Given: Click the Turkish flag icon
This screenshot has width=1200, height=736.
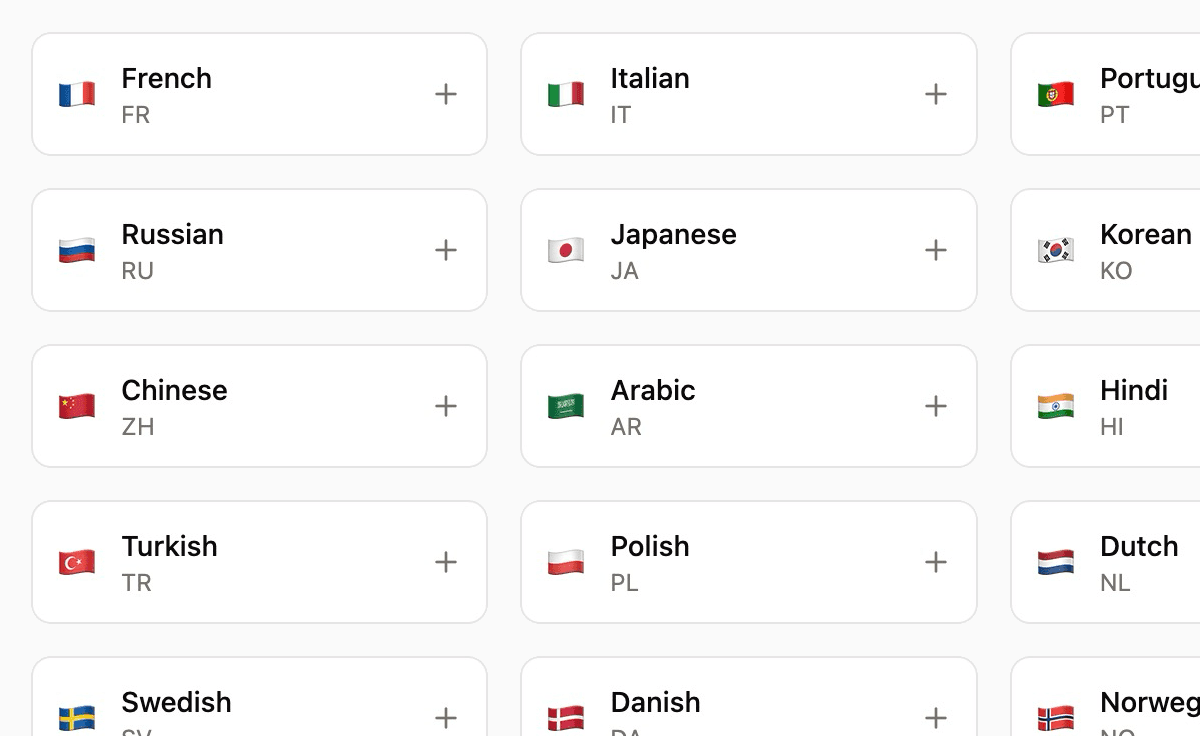Looking at the screenshot, I should [x=77, y=561].
